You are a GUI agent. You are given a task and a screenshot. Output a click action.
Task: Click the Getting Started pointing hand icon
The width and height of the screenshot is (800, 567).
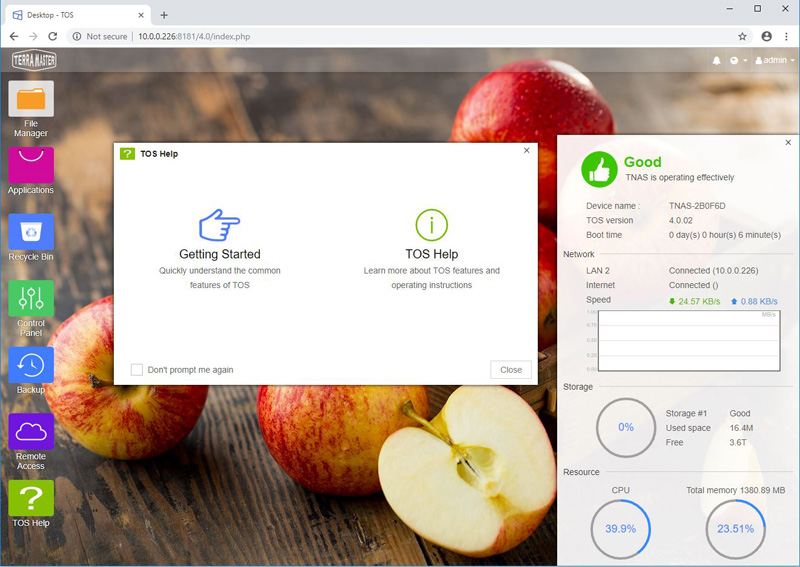[219, 225]
